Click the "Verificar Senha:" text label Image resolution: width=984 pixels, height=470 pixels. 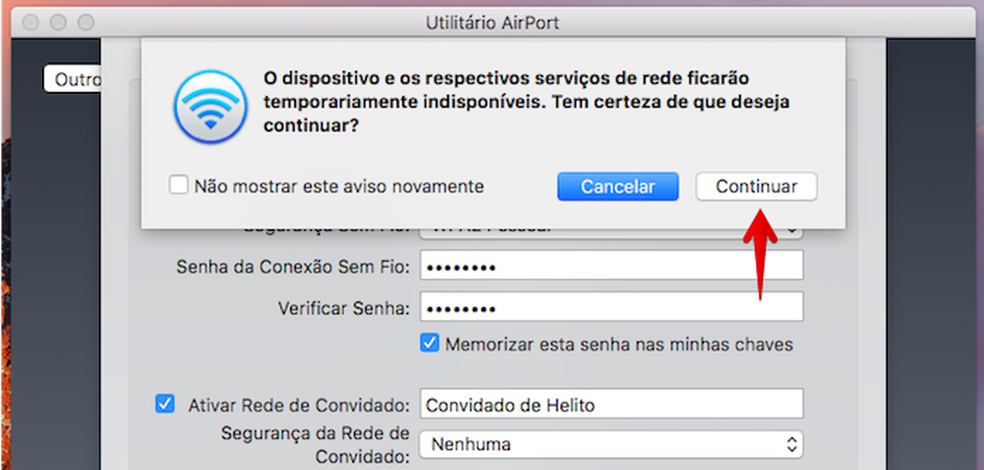[343, 308]
